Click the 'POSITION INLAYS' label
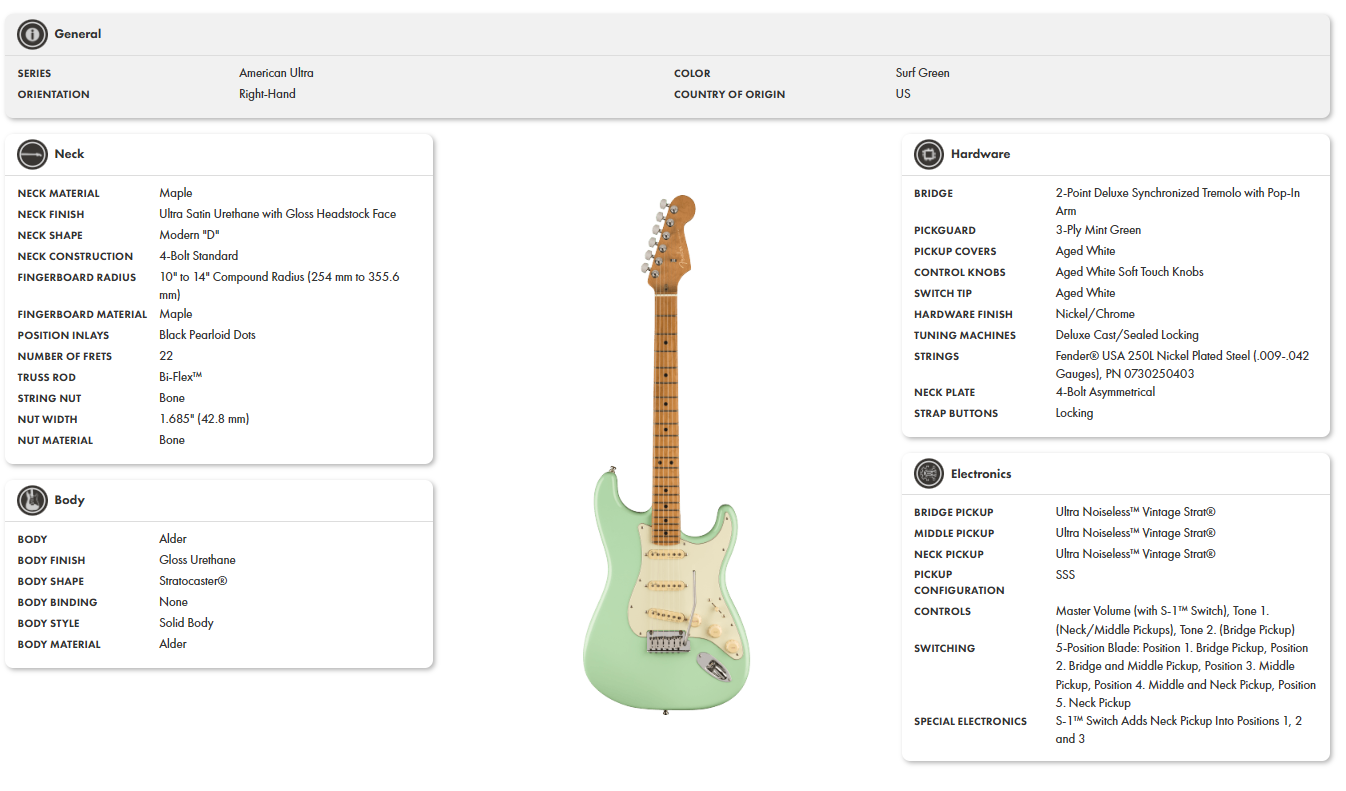This screenshot has height=791, width=1346. point(64,335)
